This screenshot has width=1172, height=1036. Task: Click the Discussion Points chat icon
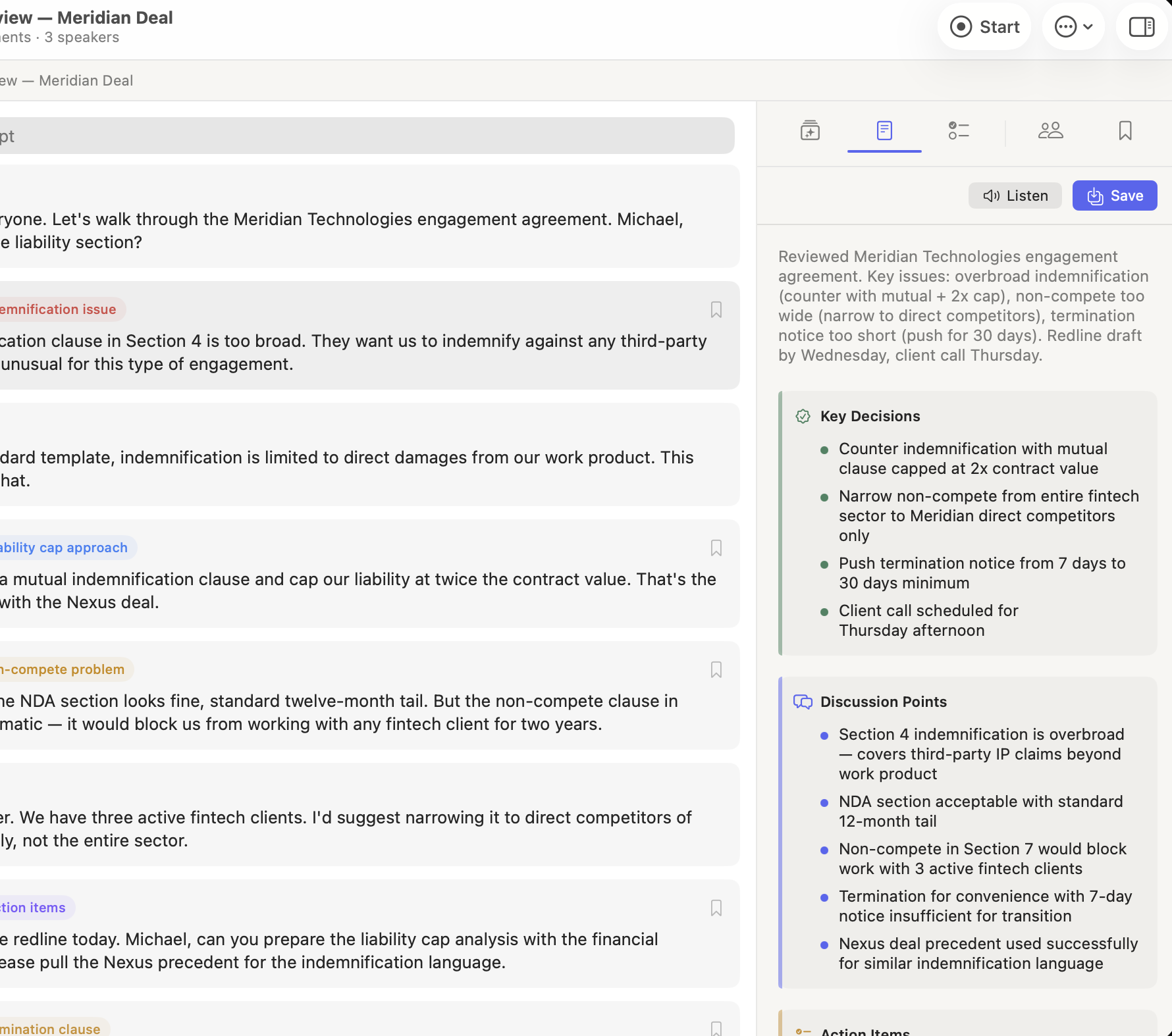(x=803, y=702)
